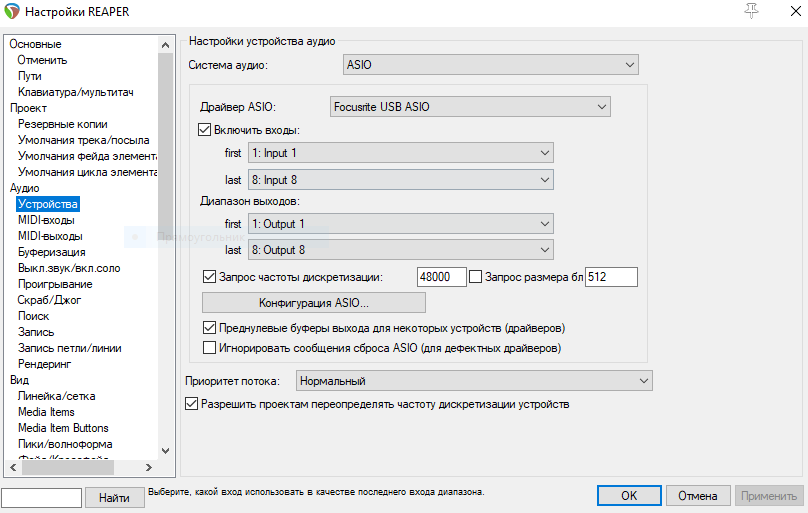
Task: Click the REAPER logo icon in title bar
Action: click(x=13, y=11)
